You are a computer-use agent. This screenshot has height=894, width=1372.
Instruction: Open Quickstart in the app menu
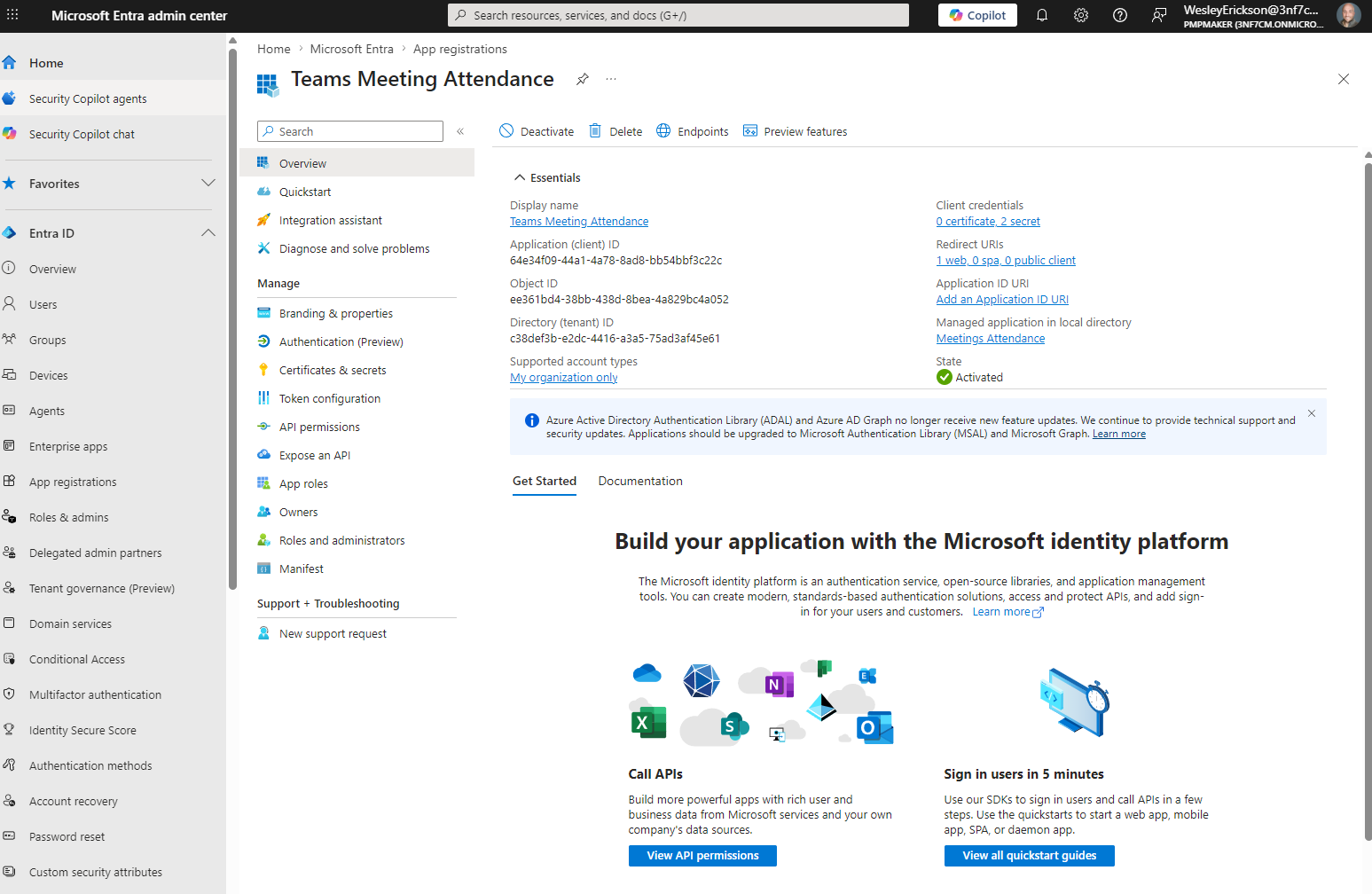click(x=357, y=192)
